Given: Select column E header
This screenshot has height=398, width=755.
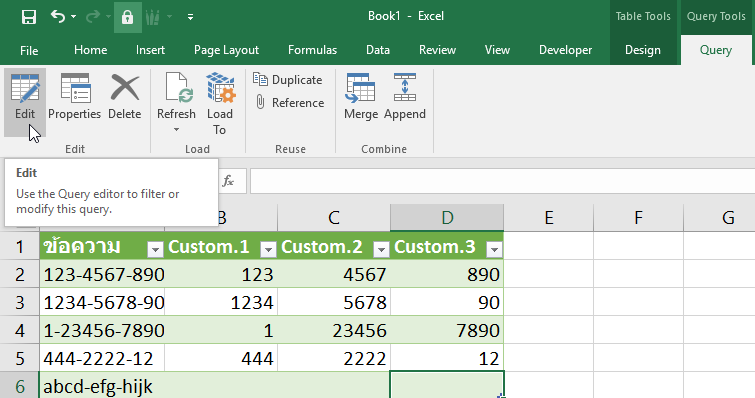Looking at the screenshot, I should 549,218.
